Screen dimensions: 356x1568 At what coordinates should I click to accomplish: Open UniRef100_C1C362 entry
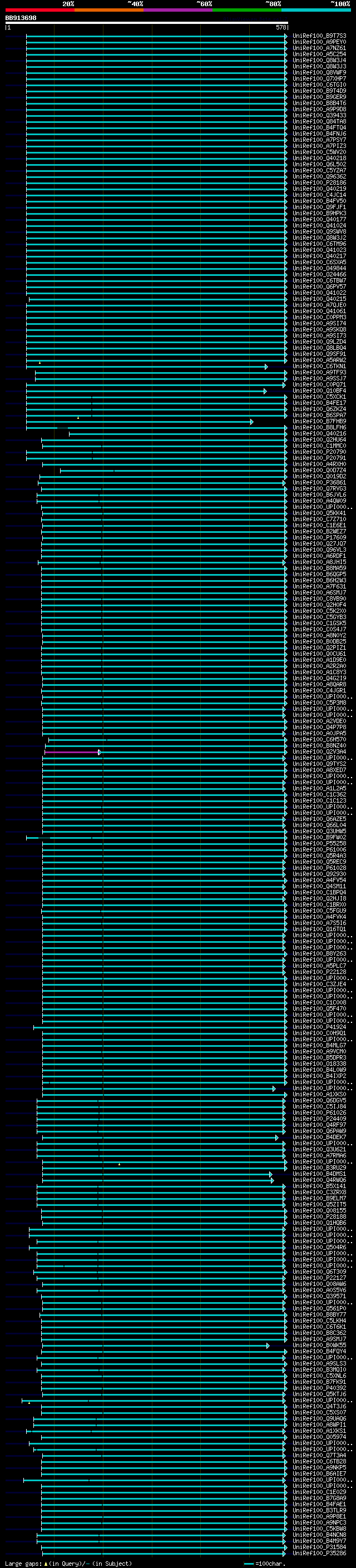pos(319,794)
